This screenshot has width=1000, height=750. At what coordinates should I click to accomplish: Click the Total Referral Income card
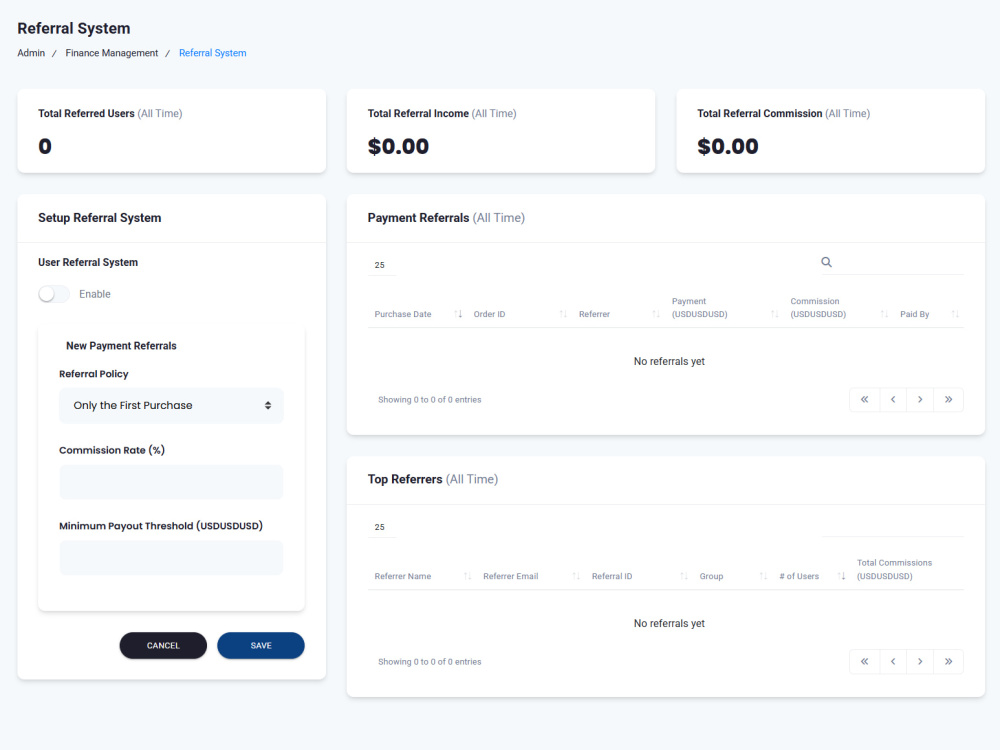[501, 131]
